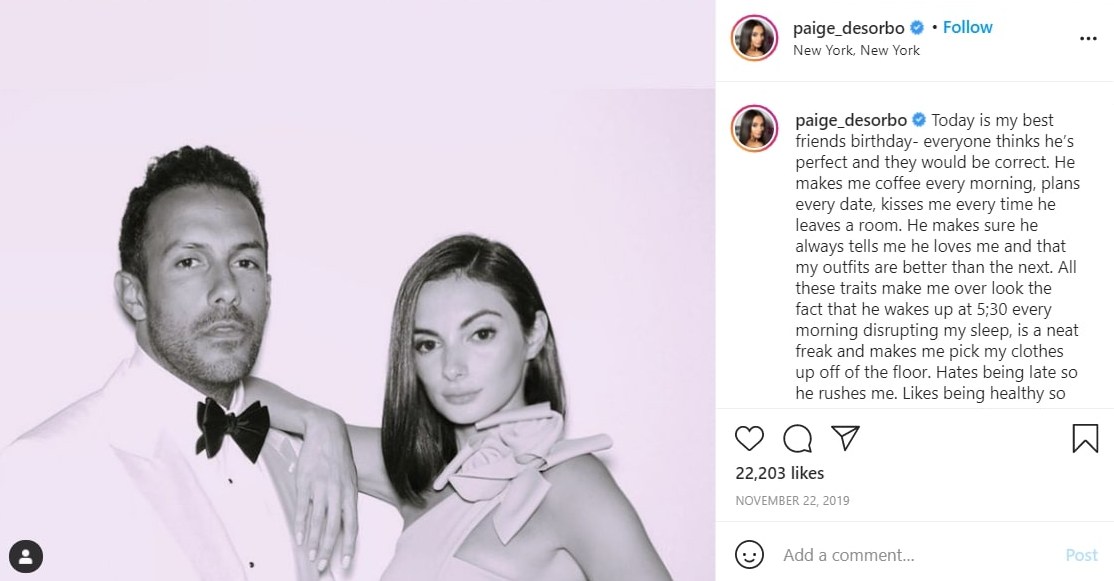Click verified badge beside header username
The height and width of the screenshot is (581, 1114).
(x=916, y=28)
